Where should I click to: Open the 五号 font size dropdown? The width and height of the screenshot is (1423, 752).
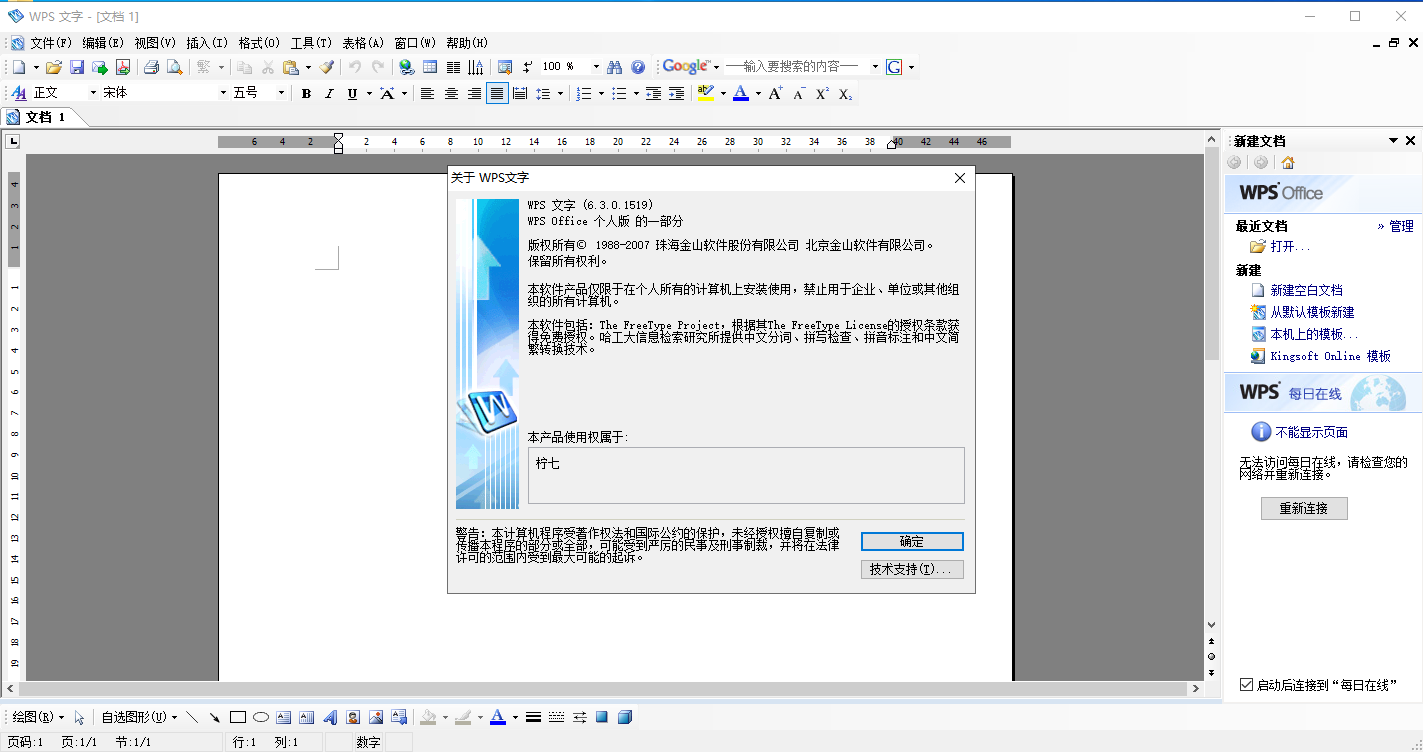(x=281, y=93)
